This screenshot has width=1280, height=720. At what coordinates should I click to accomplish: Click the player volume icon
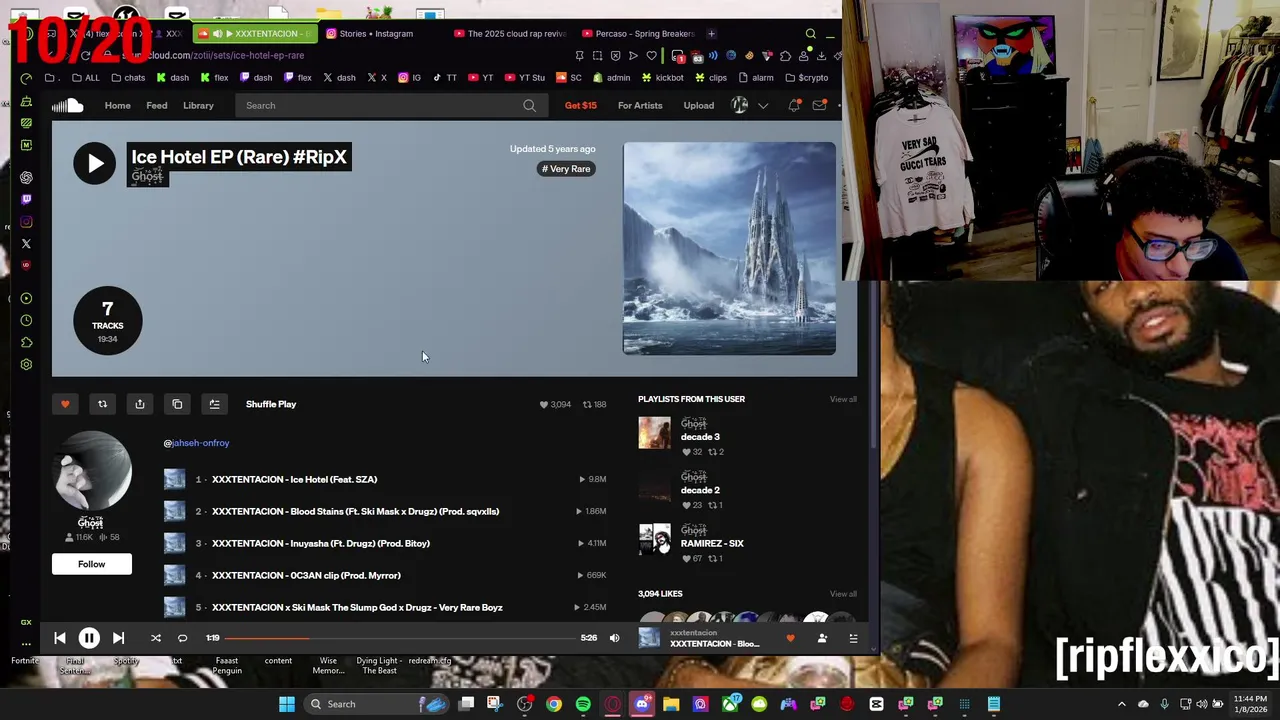pos(614,638)
